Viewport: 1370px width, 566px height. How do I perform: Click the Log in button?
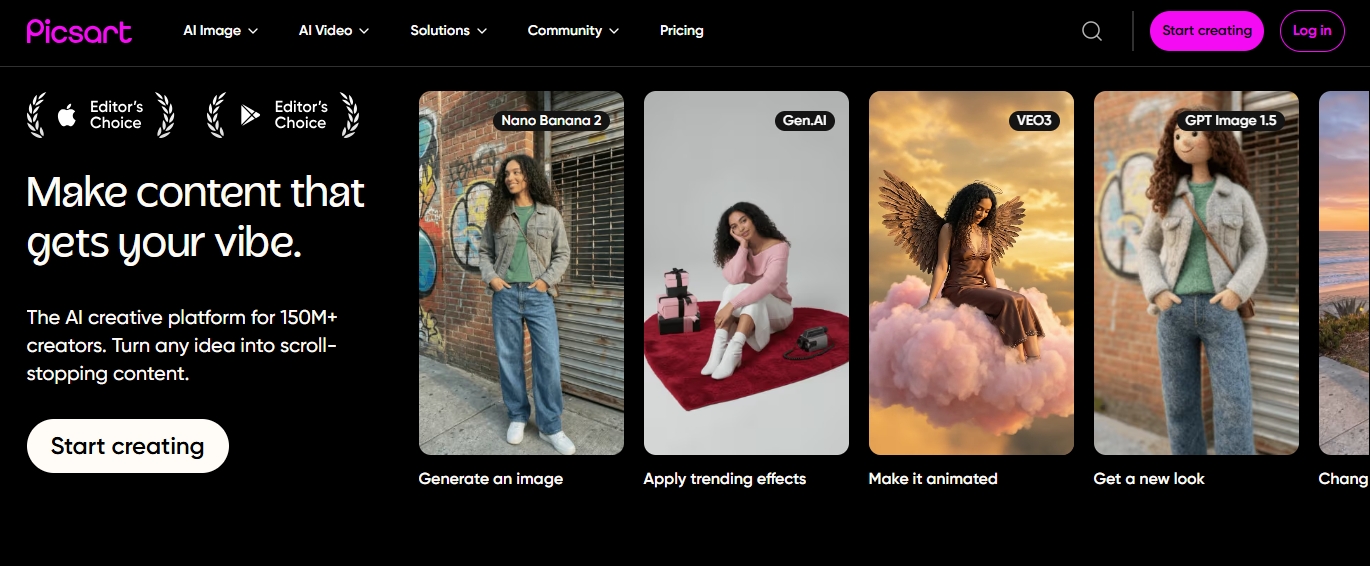click(1312, 31)
